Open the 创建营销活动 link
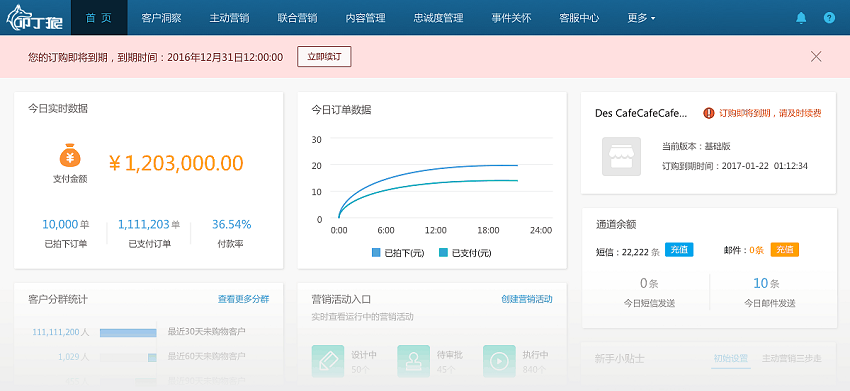The image size is (850, 391). click(527, 299)
